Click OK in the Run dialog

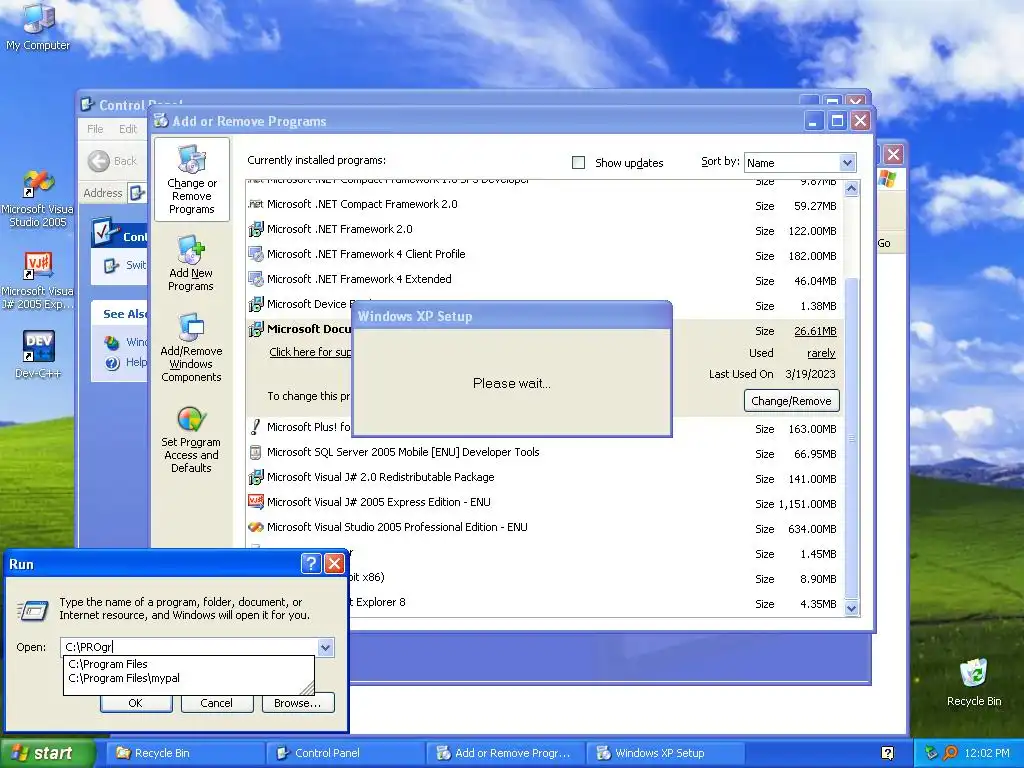pos(135,703)
